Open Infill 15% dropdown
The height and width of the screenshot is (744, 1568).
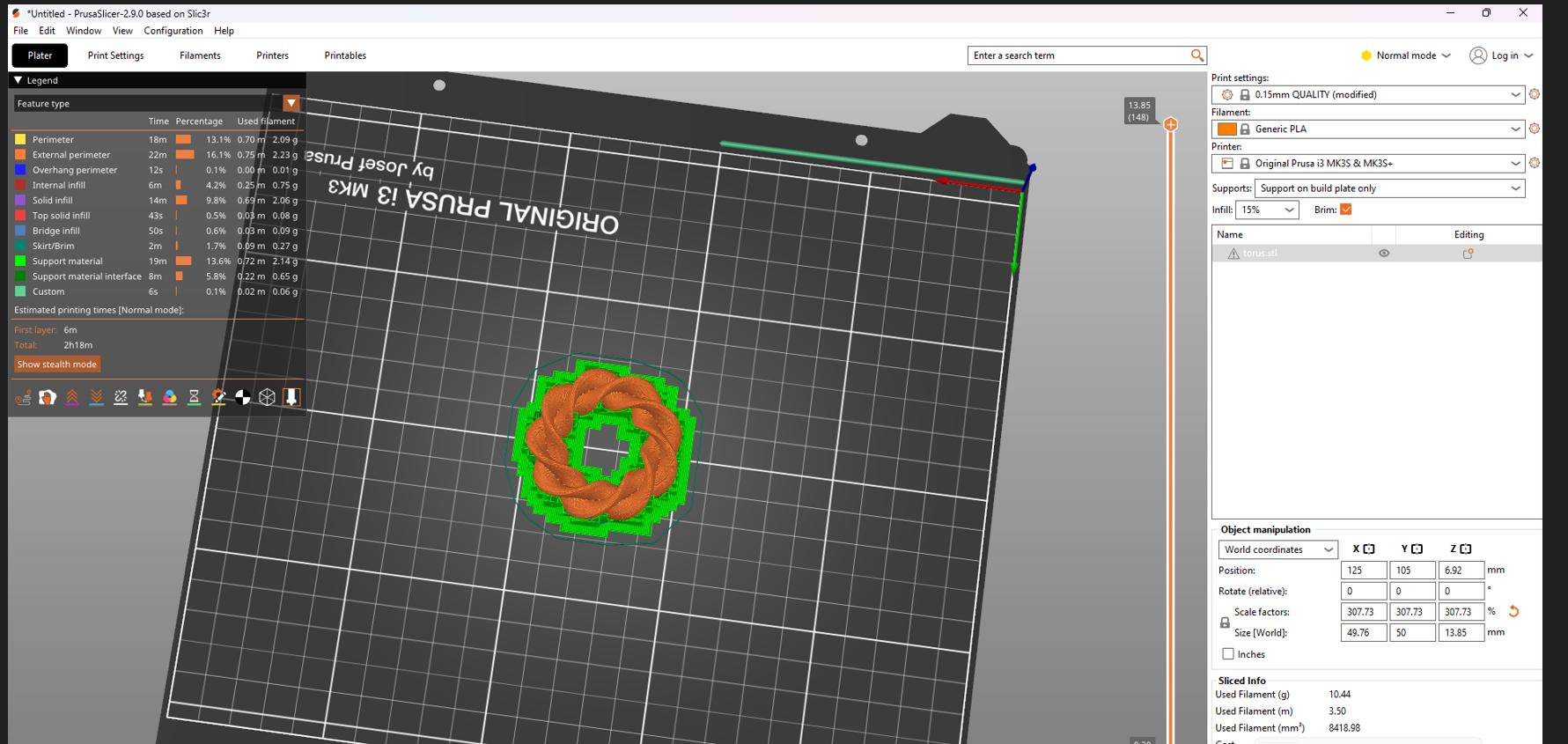(x=1268, y=210)
